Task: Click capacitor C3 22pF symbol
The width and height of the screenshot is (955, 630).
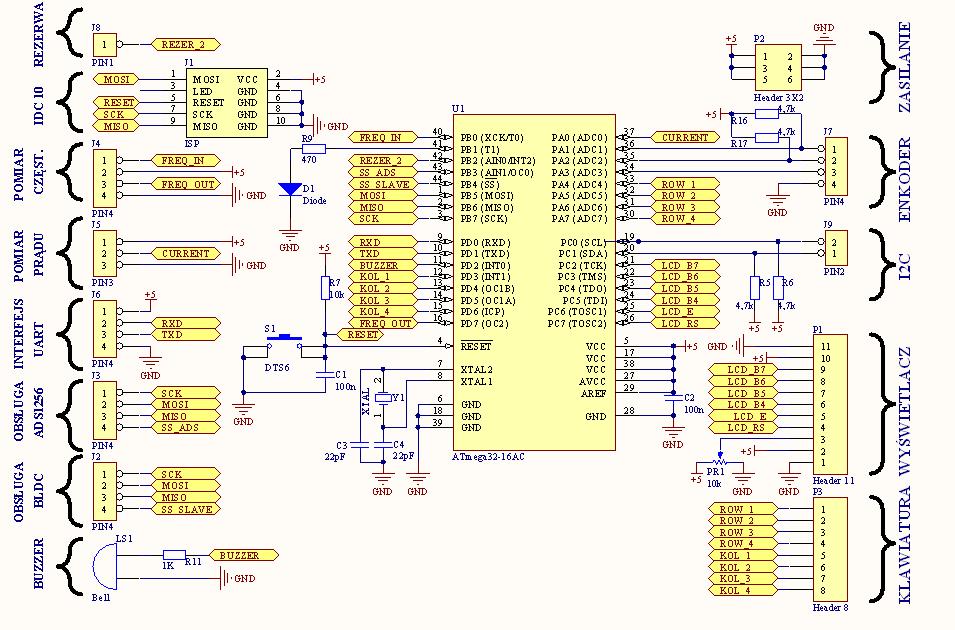Action: (x=360, y=445)
